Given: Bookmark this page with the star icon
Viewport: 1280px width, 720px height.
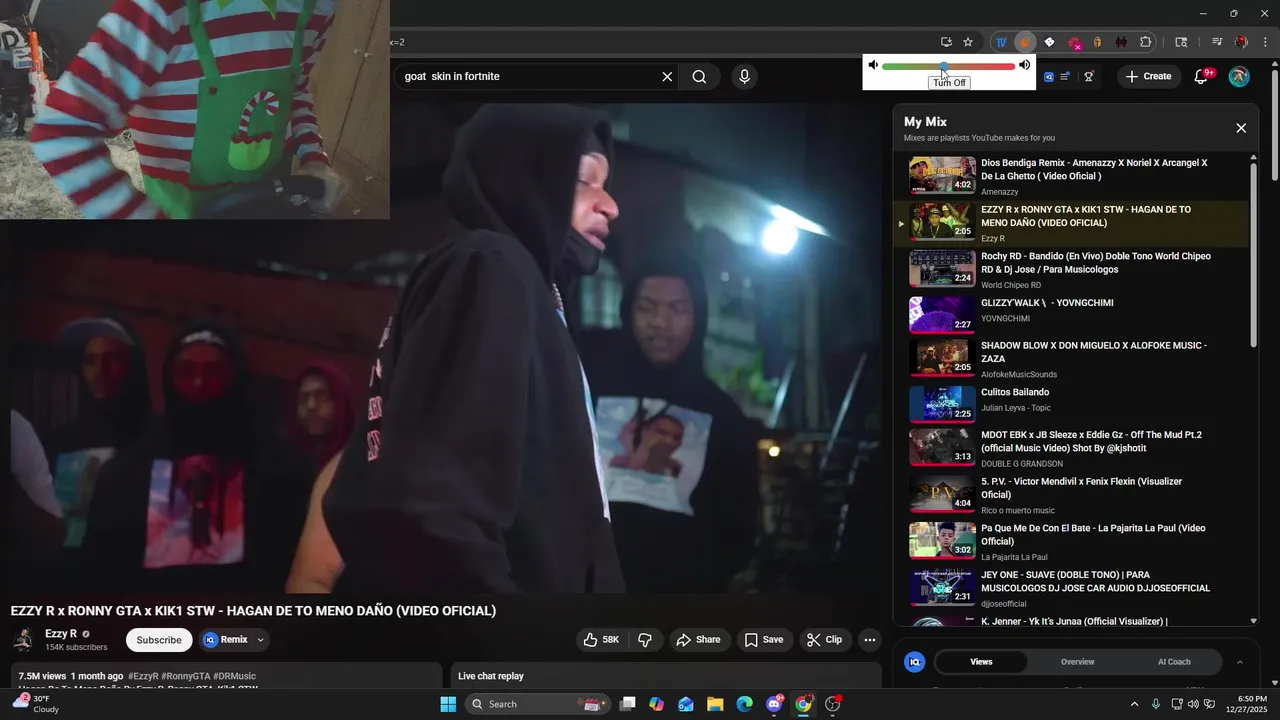Looking at the screenshot, I should (968, 42).
